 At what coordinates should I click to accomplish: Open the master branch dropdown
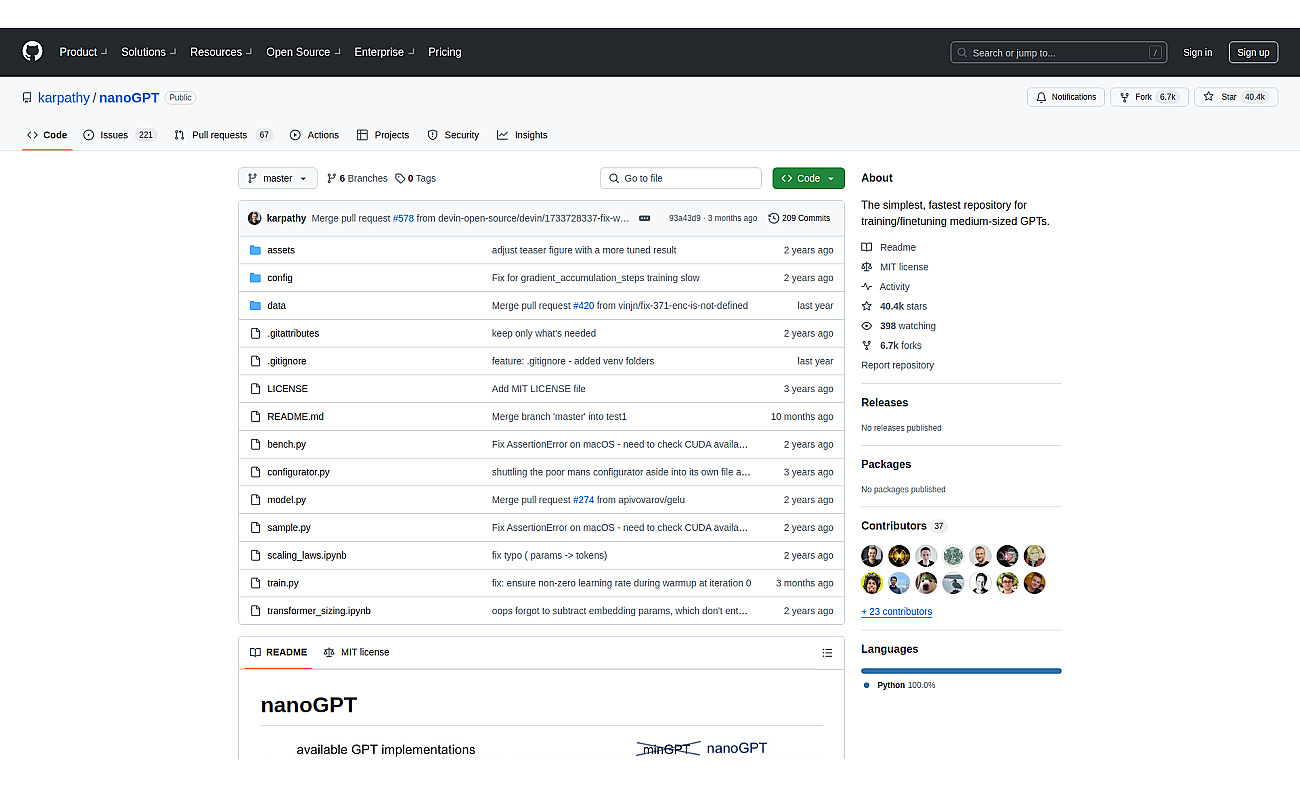click(x=278, y=178)
